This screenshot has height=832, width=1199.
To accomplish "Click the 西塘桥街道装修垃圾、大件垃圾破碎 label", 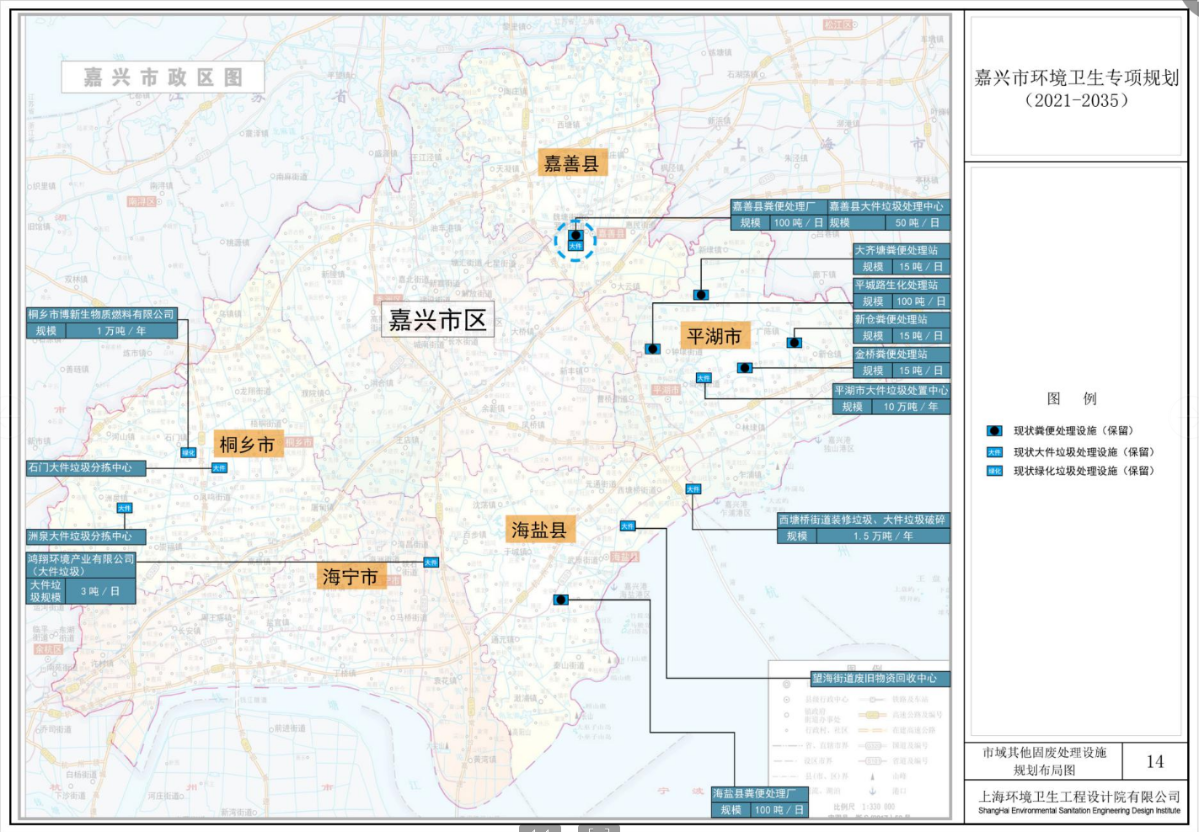I will click(863, 519).
